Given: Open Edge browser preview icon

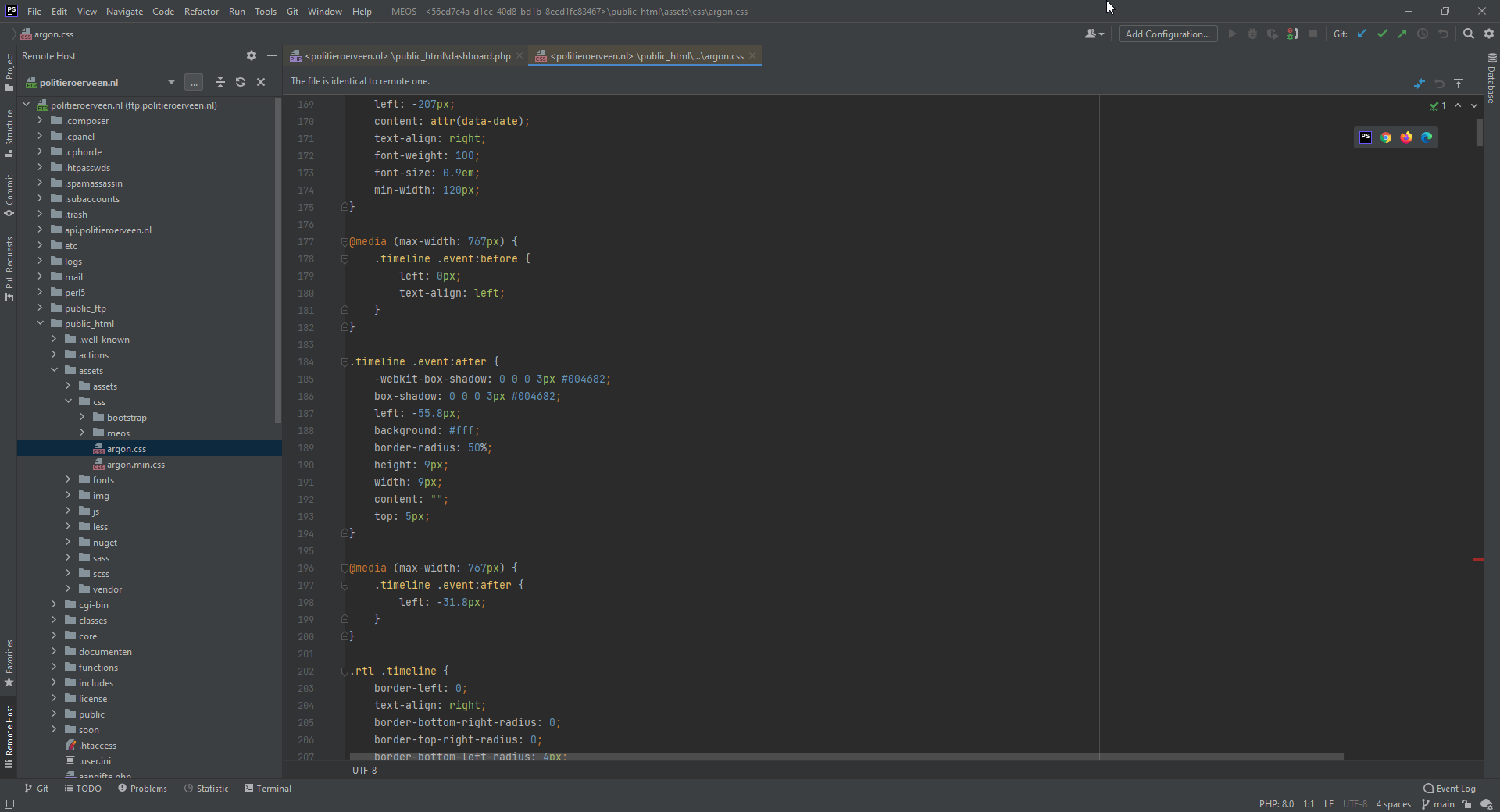Looking at the screenshot, I should click(1427, 137).
